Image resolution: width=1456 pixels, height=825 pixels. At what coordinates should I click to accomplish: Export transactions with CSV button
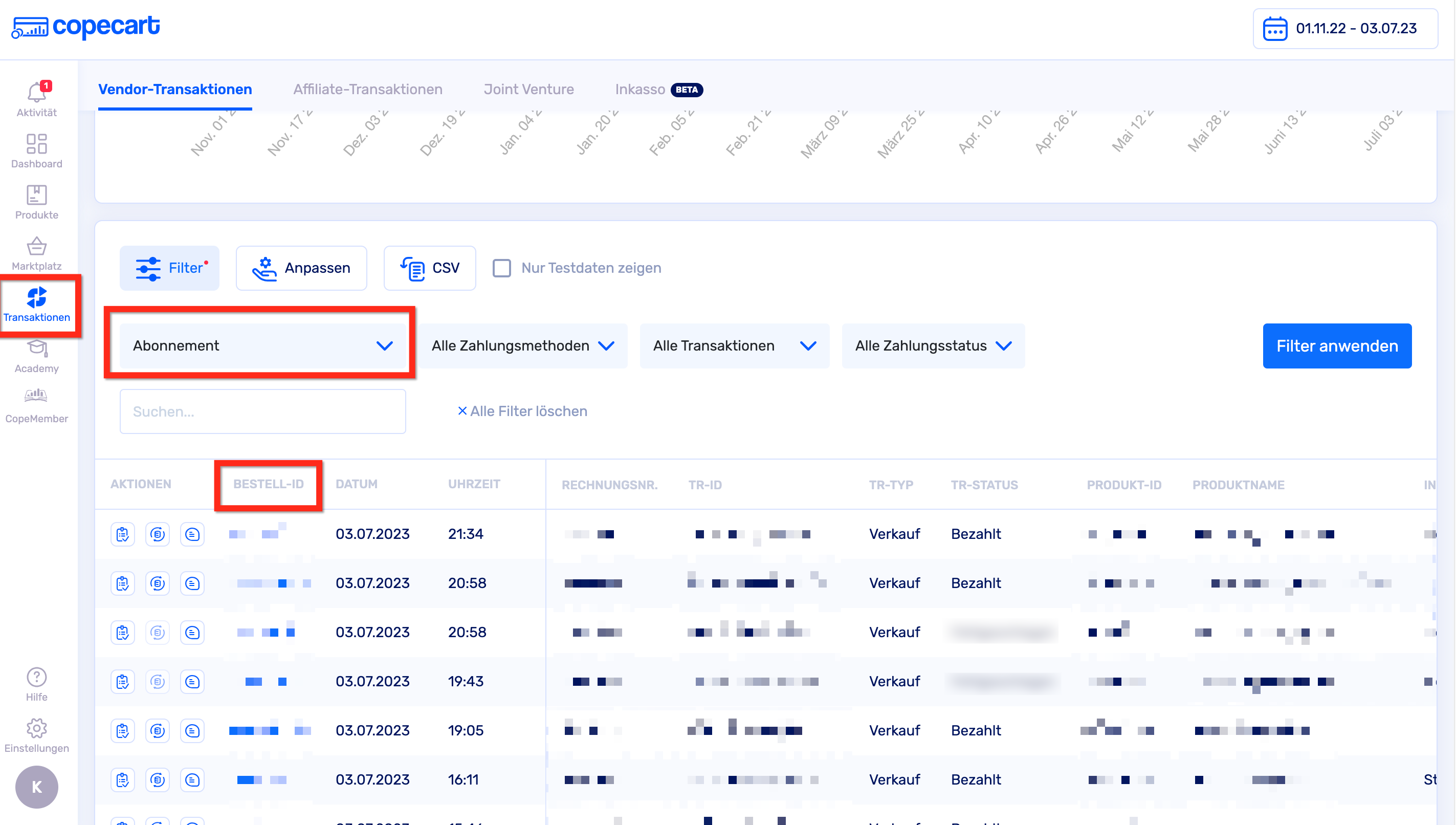pos(429,268)
